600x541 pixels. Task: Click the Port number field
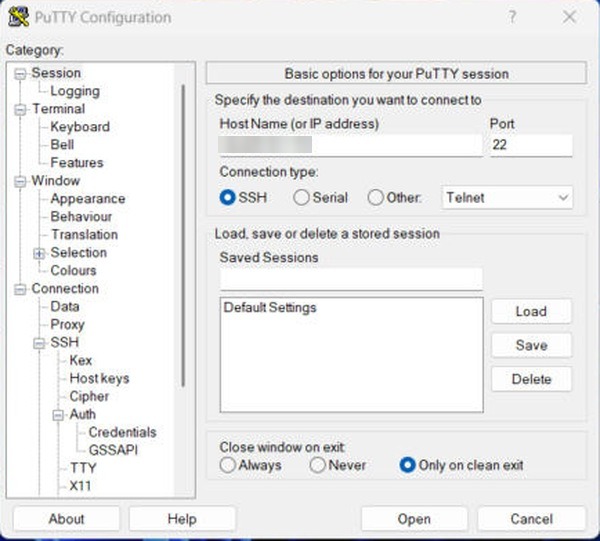[x=531, y=145]
